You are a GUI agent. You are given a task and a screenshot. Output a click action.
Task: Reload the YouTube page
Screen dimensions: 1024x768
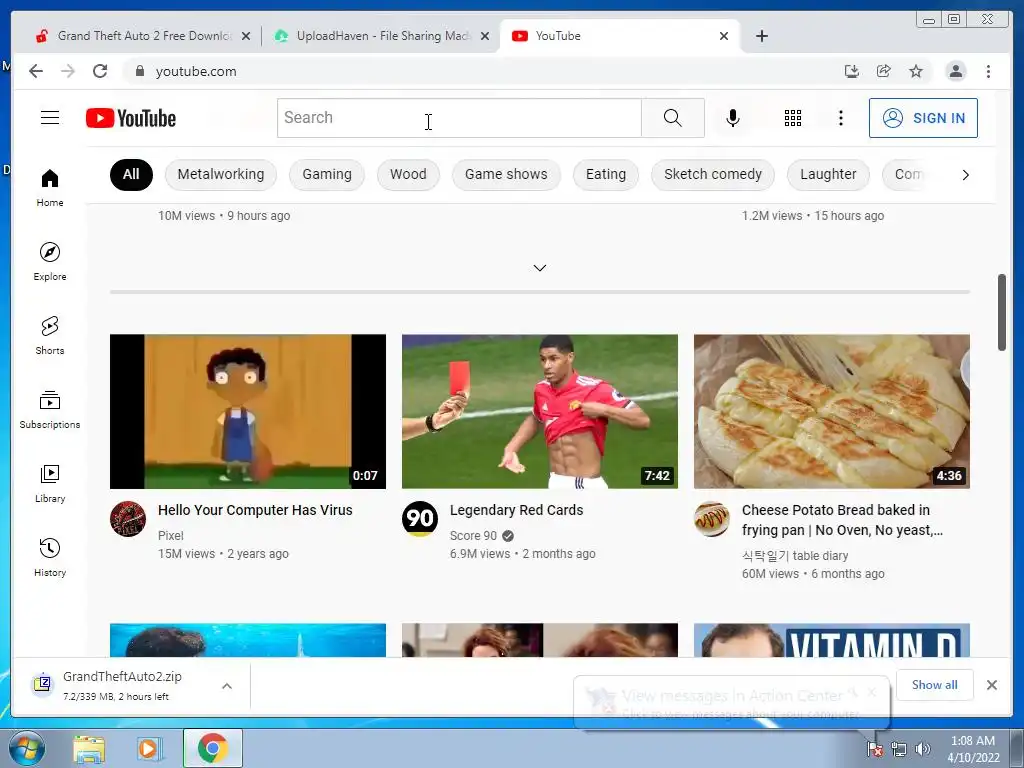(x=100, y=71)
